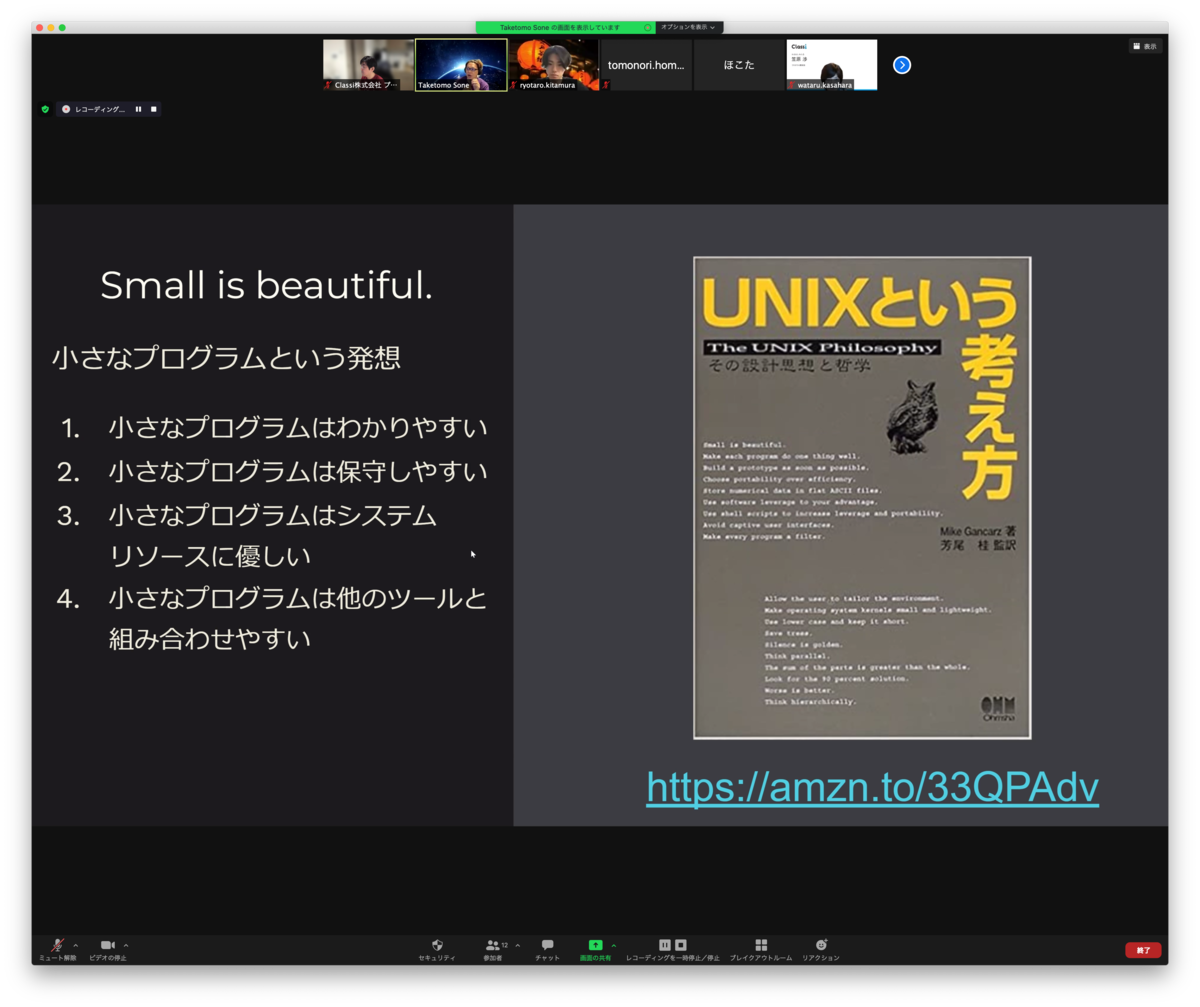Pause recording from the bottom toolbar
Image resolution: width=1200 pixels, height=1007 pixels.
665,944
